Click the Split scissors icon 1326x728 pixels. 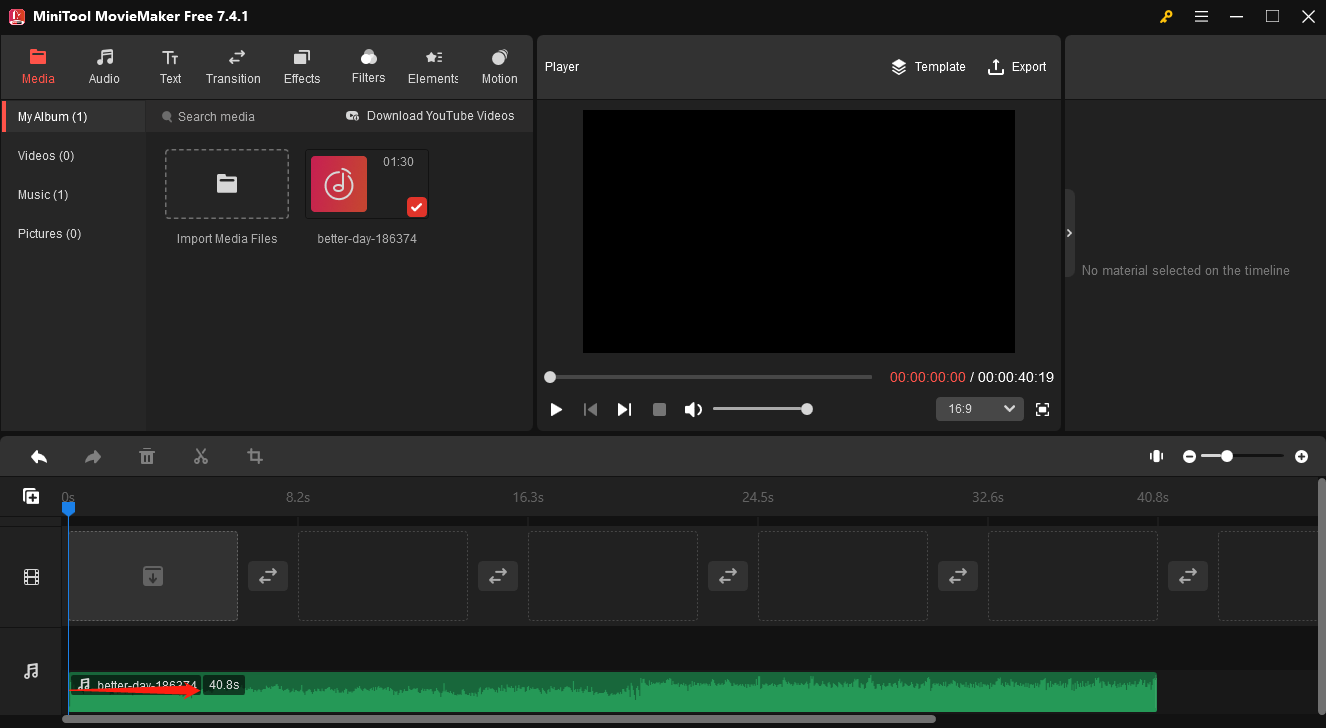pos(201,456)
